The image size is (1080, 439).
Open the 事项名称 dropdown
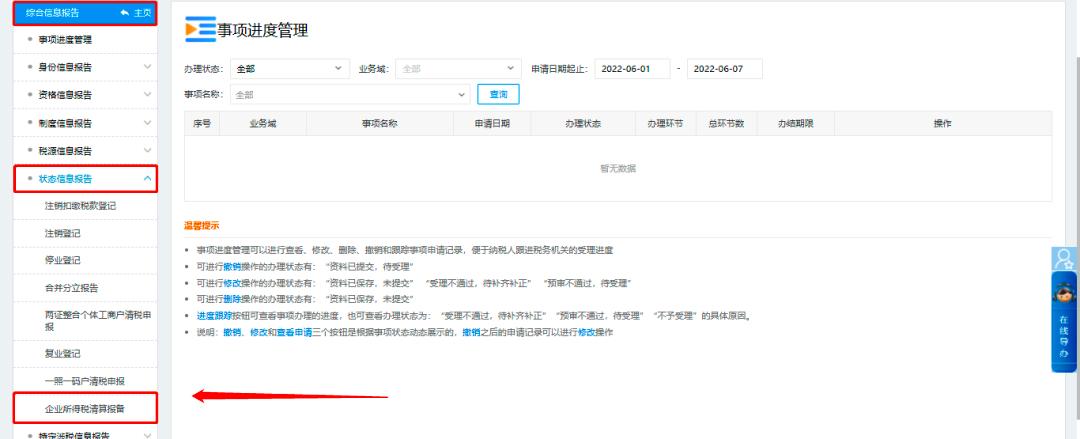[x=350, y=94]
